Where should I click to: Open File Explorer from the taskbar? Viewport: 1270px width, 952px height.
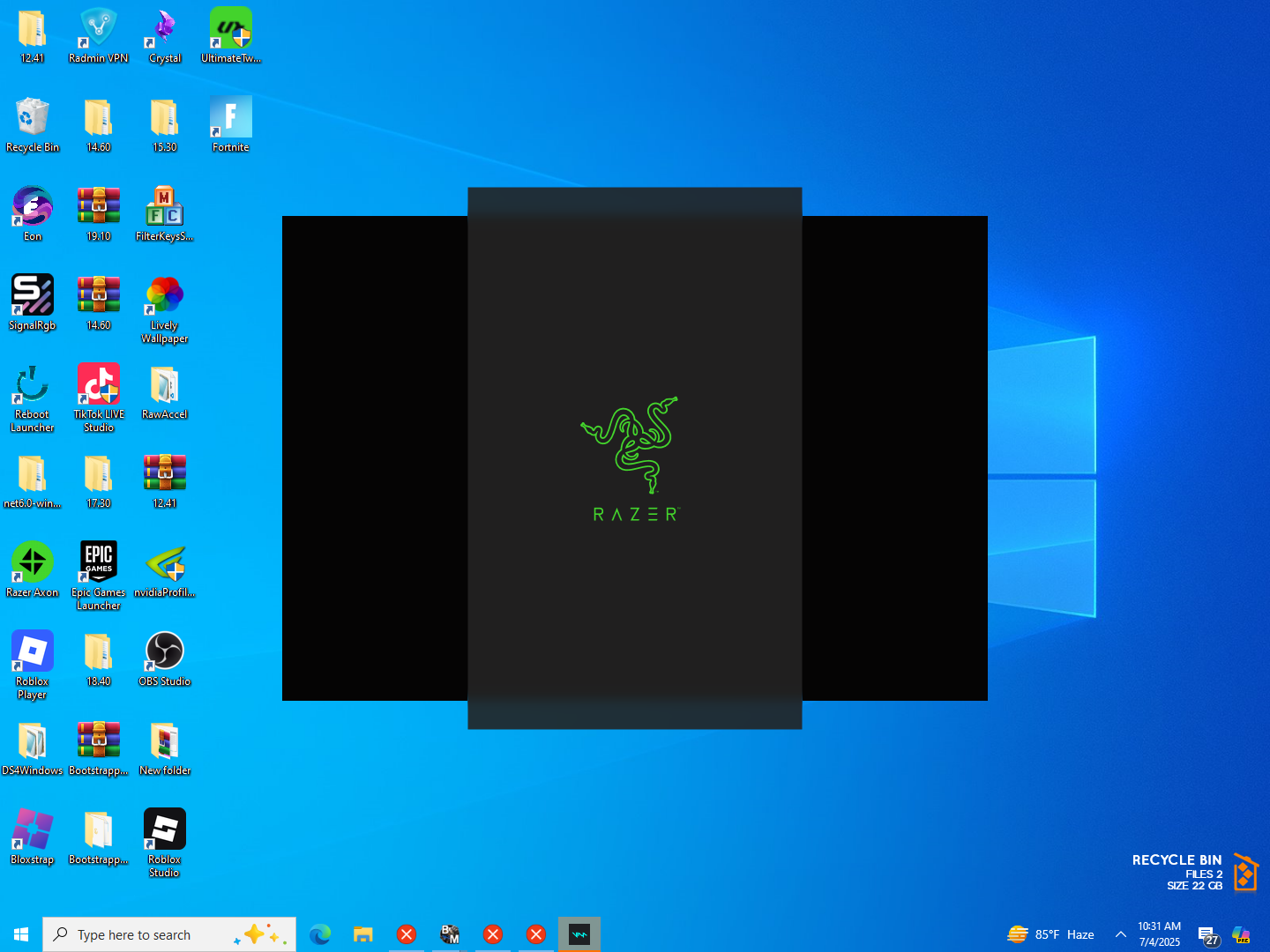pos(363,934)
